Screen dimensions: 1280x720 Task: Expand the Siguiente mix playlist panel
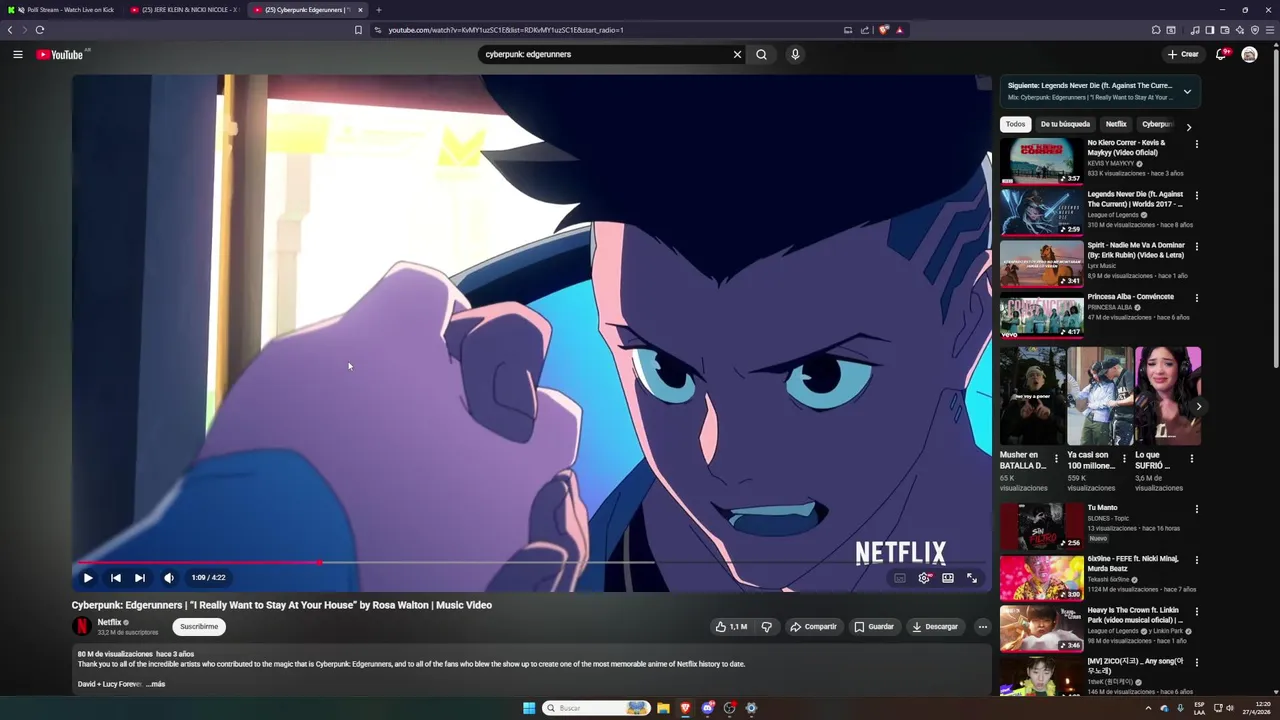tap(1187, 91)
